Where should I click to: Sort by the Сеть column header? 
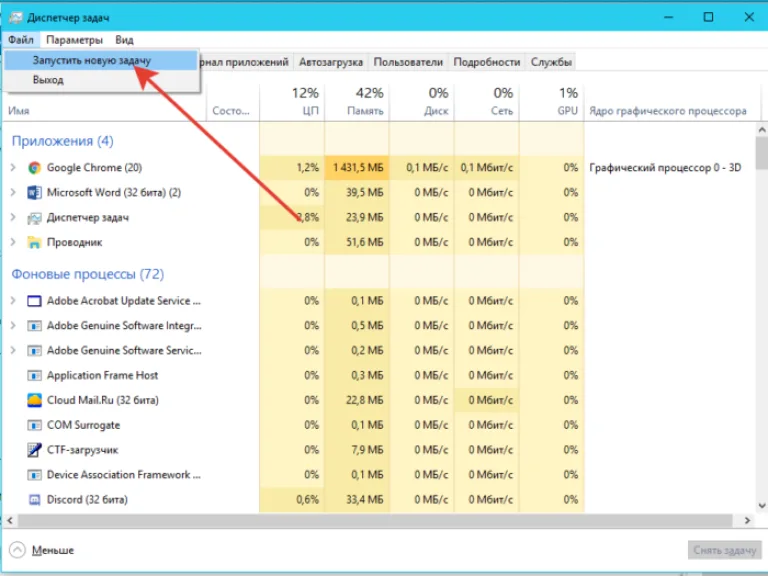point(486,102)
